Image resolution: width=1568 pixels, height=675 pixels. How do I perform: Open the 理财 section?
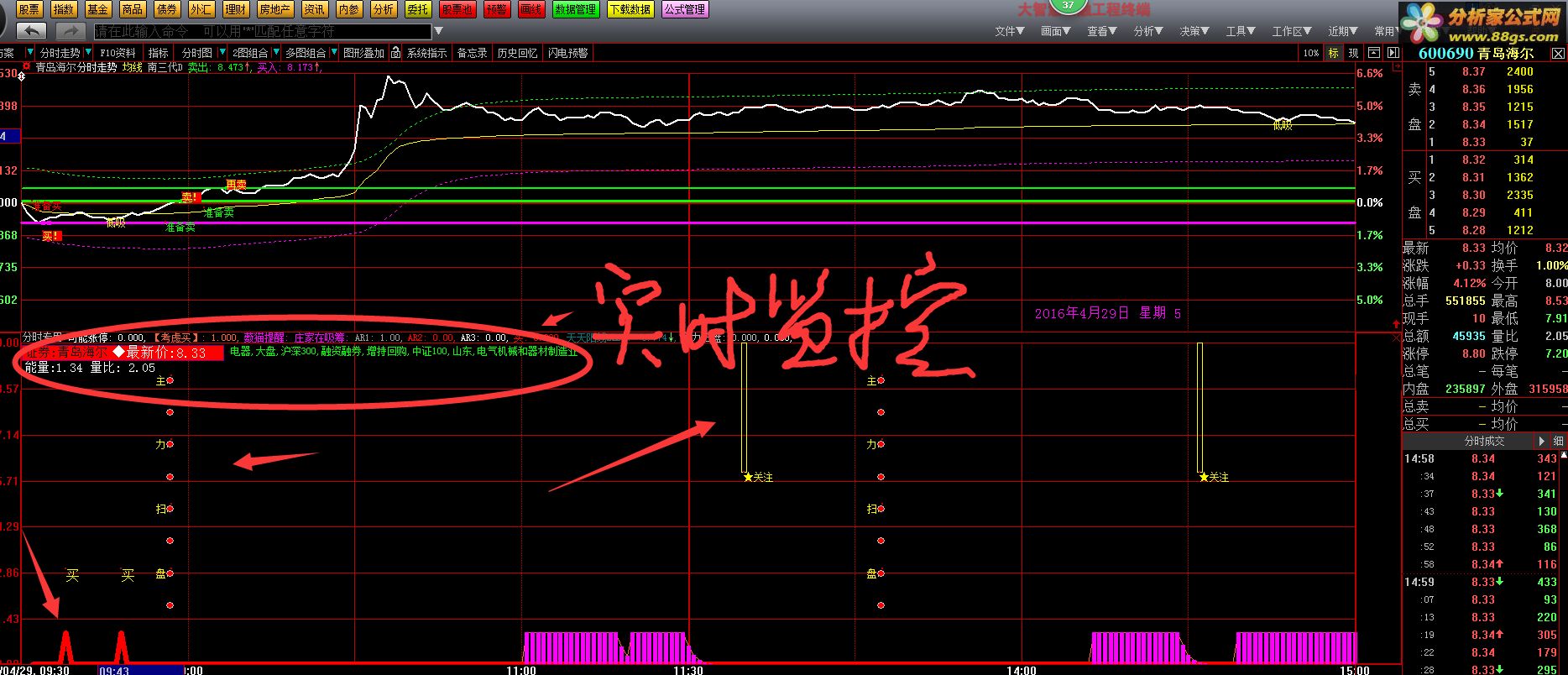pos(236,9)
